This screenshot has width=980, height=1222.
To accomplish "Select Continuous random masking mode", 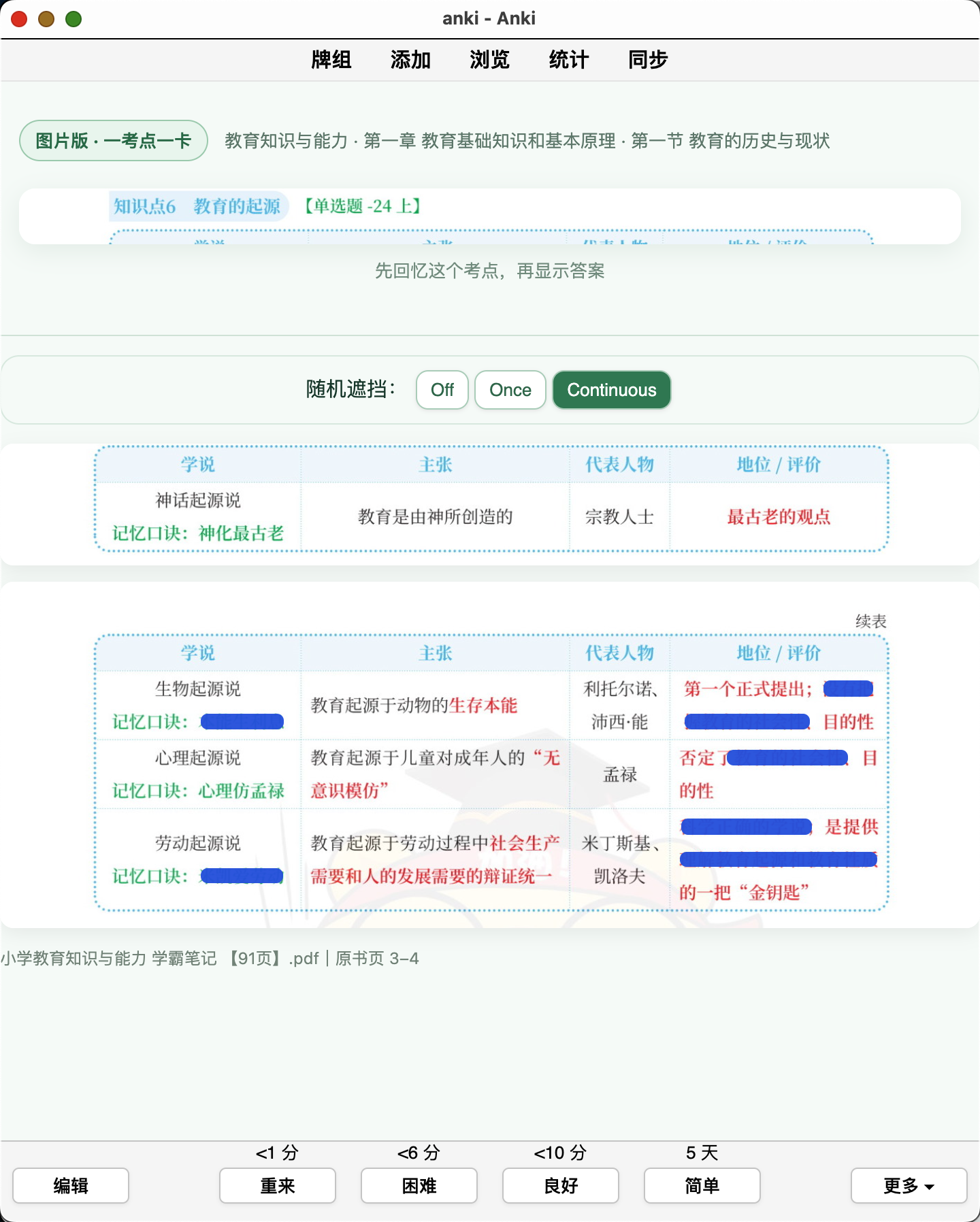I will pyautogui.click(x=612, y=390).
